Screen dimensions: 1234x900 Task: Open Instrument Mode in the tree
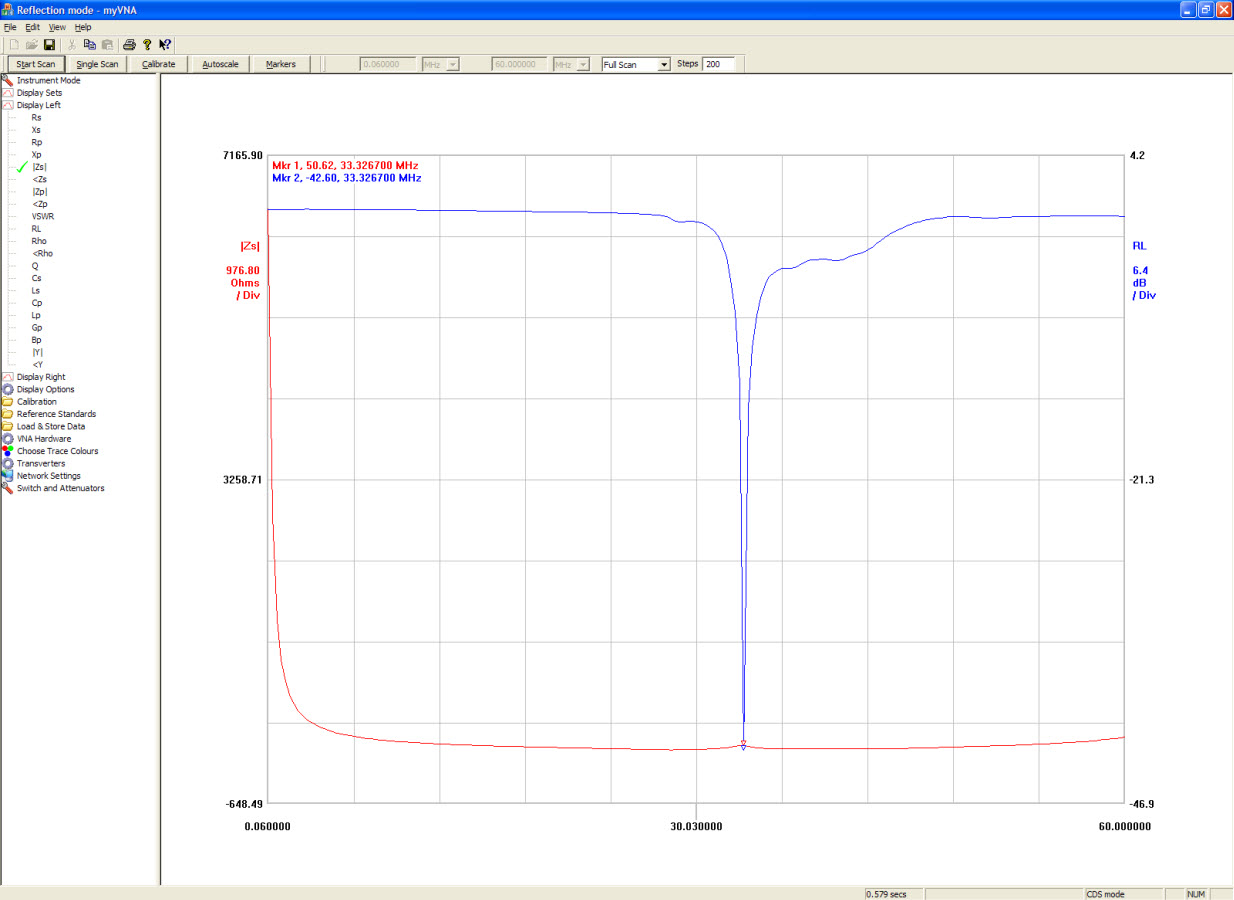[x=48, y=80]
